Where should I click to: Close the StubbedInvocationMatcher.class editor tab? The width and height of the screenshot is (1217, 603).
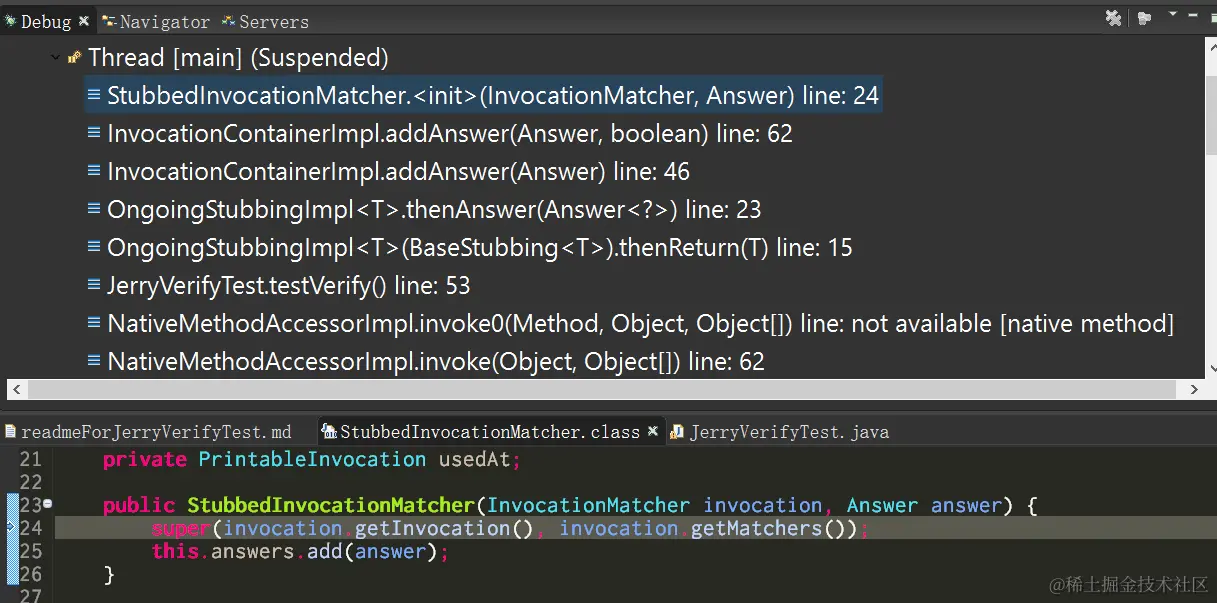pos(652,432)
